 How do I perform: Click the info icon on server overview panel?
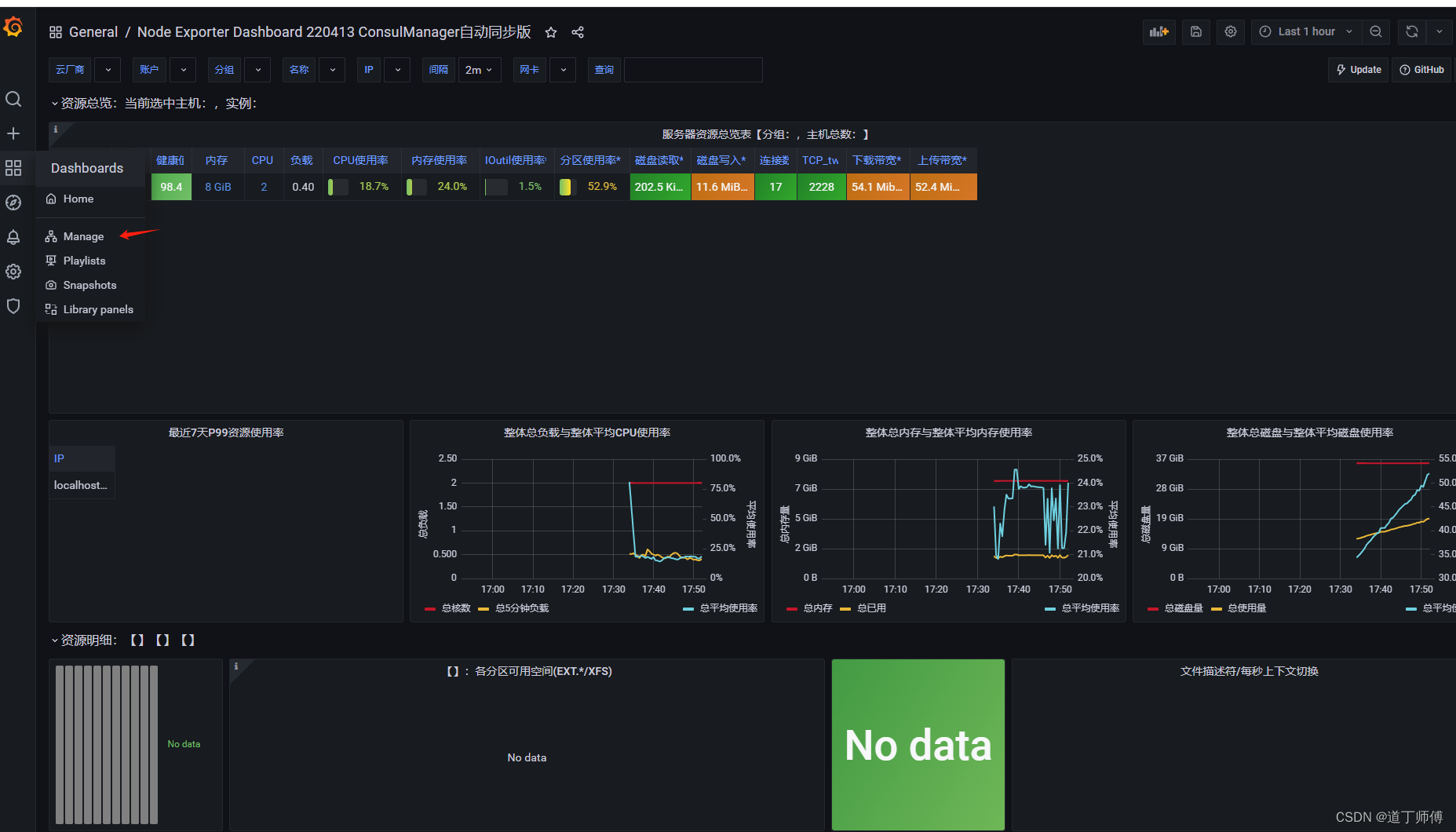pyautogui.click(x=56, y=130)
